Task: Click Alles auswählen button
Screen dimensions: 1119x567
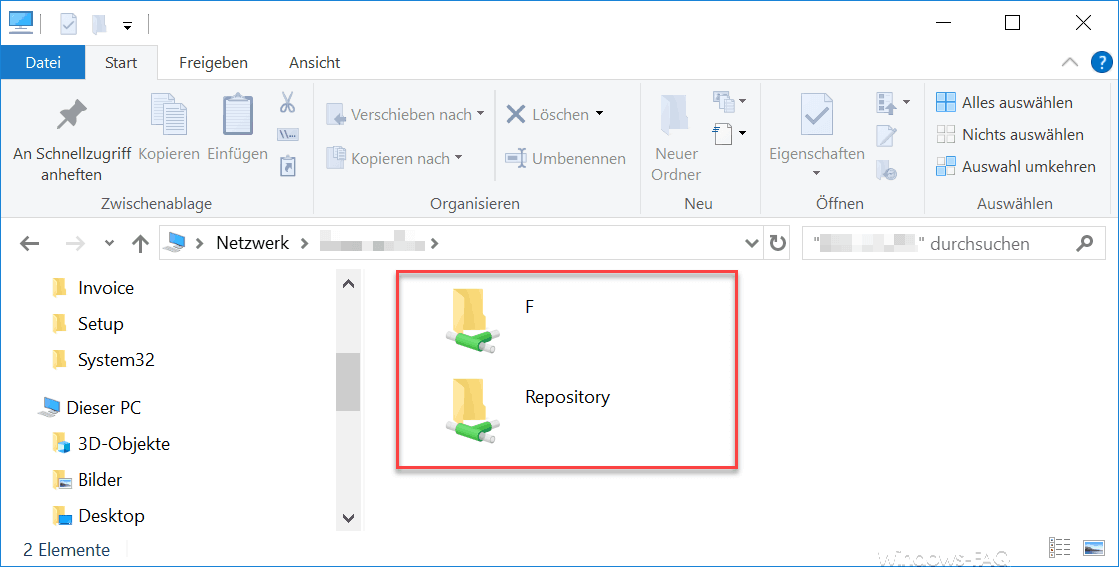Action: (x=1005, y=102)
